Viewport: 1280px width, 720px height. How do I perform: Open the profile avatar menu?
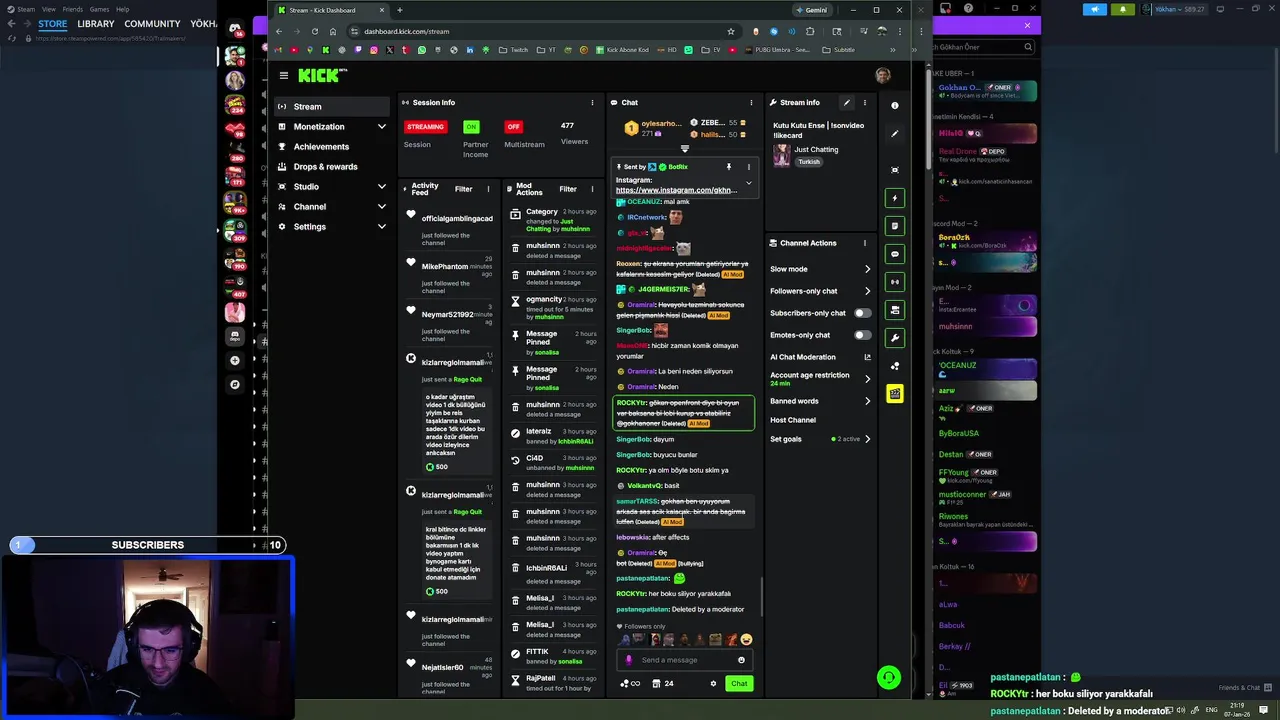click(882, 75)
